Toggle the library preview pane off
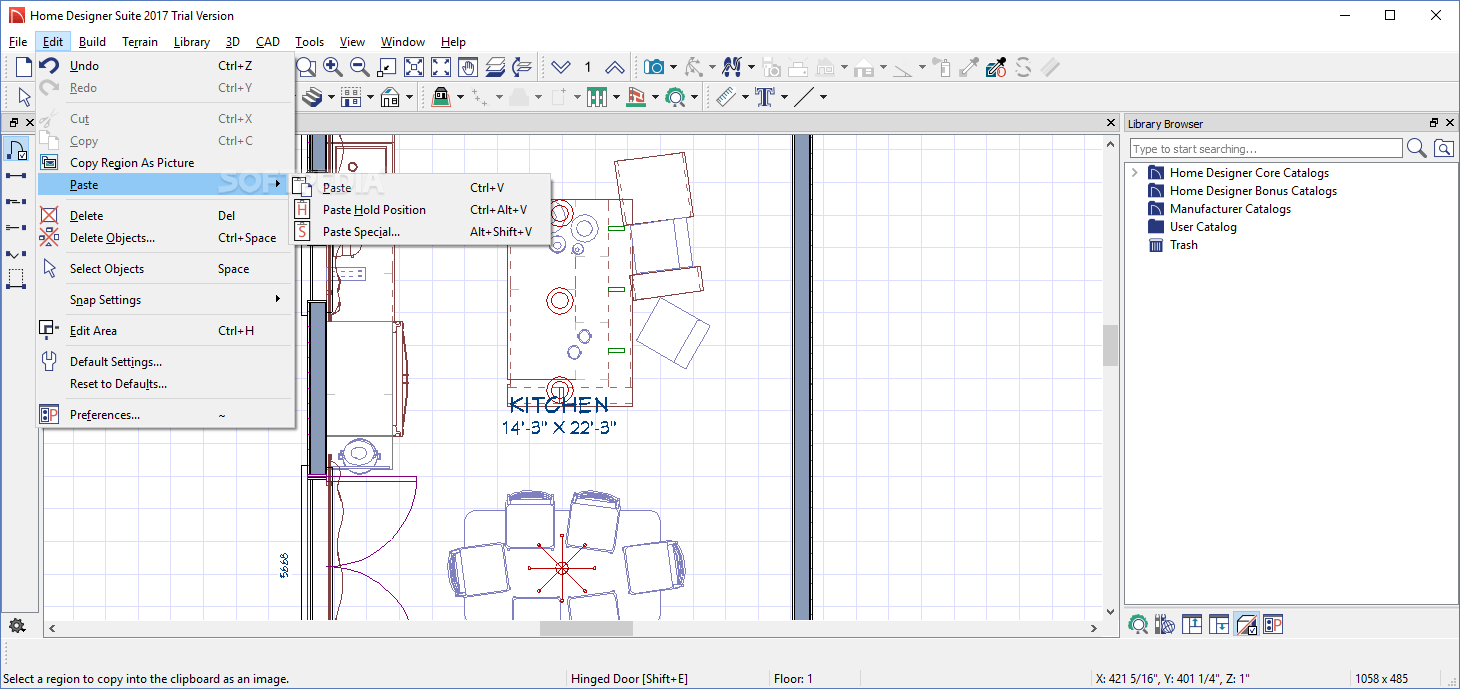 click(1246, 624)
